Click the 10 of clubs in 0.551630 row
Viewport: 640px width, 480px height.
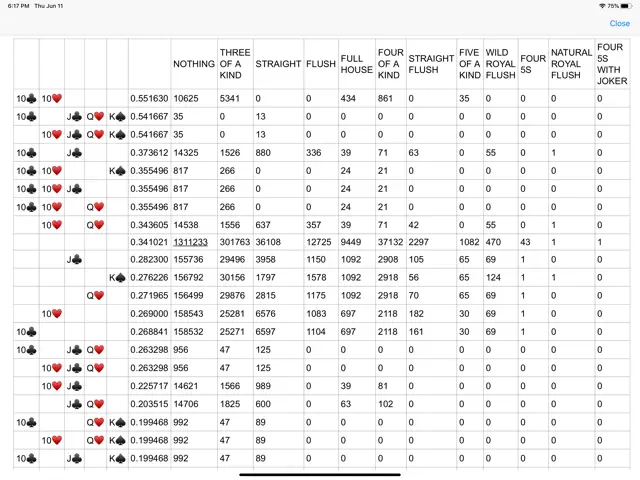(x=26, y=98)
